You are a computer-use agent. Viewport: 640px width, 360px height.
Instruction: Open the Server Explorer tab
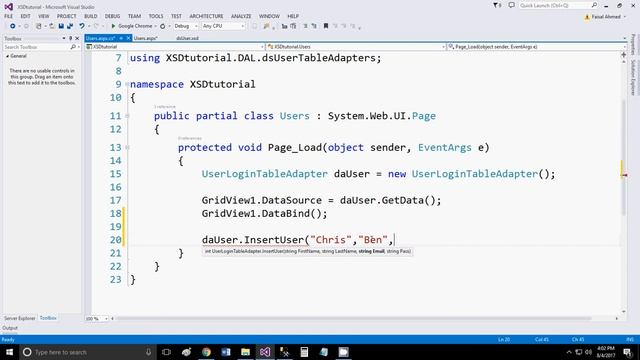(x=20, y=318)
